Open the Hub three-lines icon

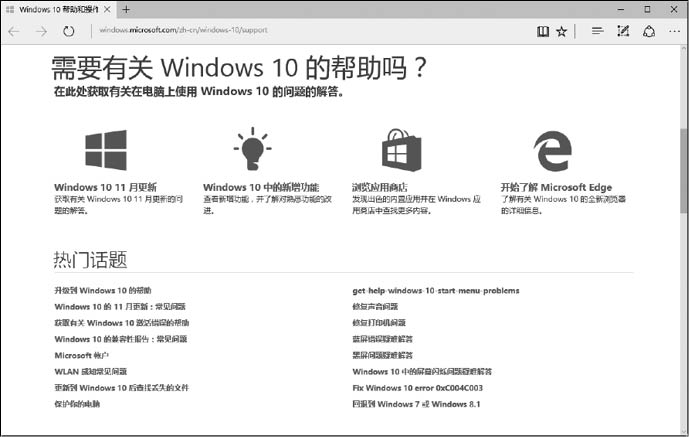[x=597, y=31]
